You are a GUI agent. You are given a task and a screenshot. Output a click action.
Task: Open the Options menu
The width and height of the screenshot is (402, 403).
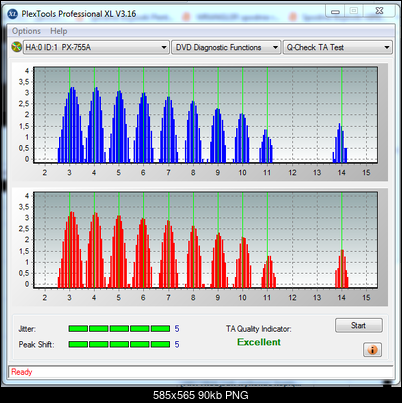click(x=26, y=31)
